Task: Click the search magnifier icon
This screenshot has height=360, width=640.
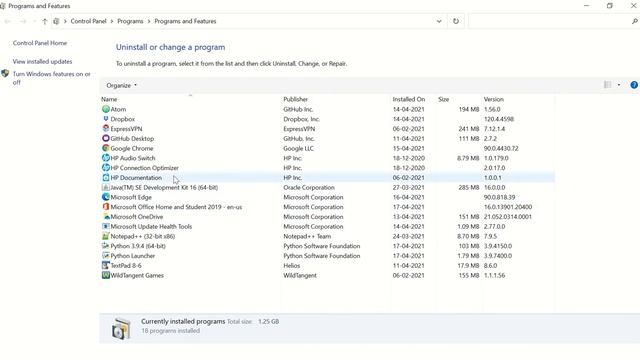Action: point(634,21)
